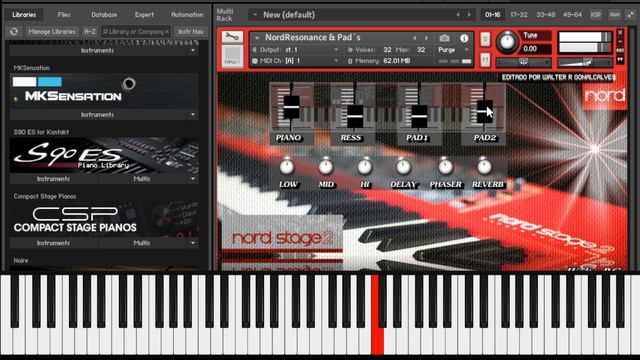This screenshot has width=640, height=360.
Task: Click the NKI instrument thumbnail icon
Action: [232, 56]
